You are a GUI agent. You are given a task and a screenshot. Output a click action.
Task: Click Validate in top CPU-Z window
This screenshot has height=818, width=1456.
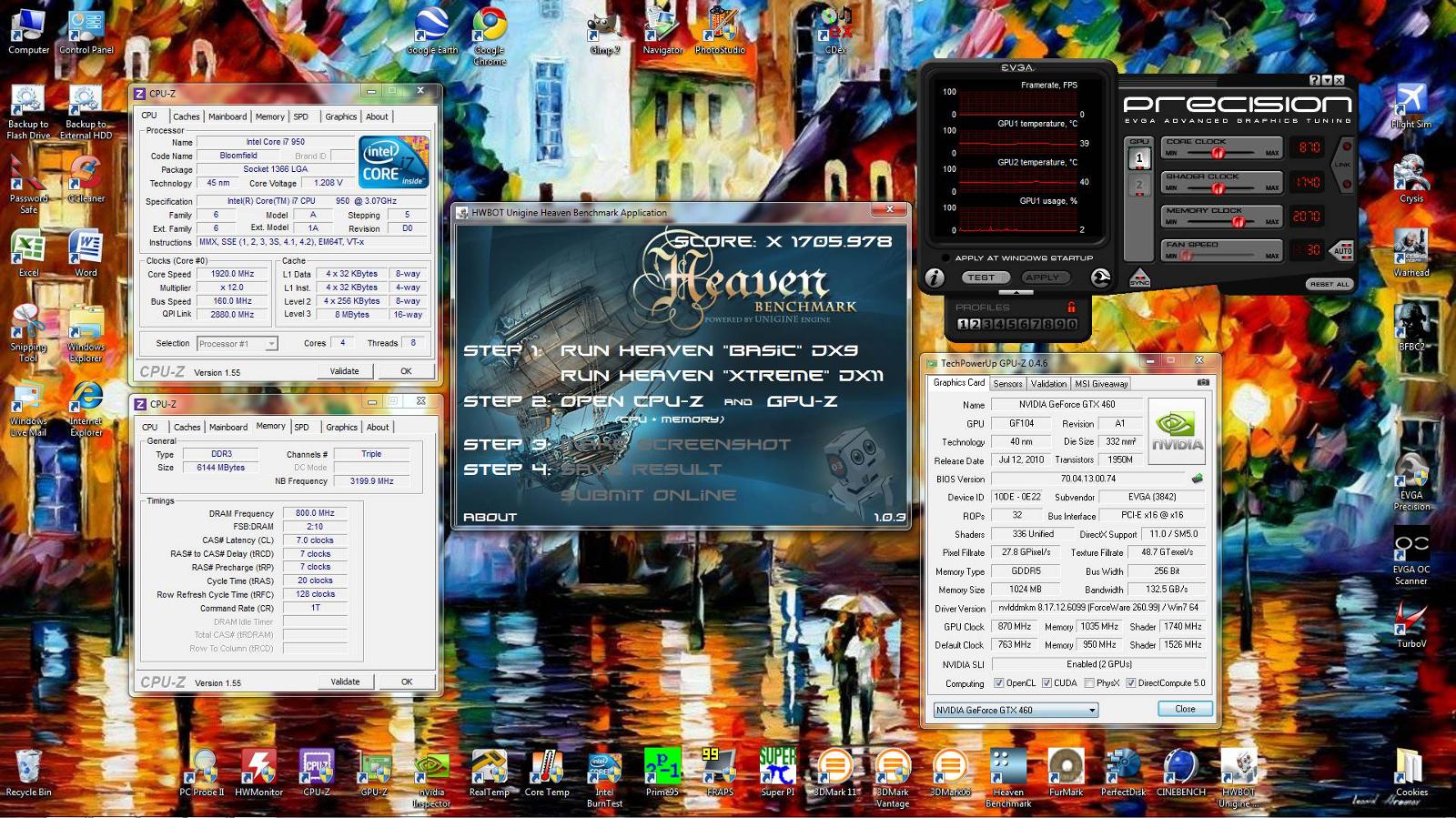pos(345,371)
